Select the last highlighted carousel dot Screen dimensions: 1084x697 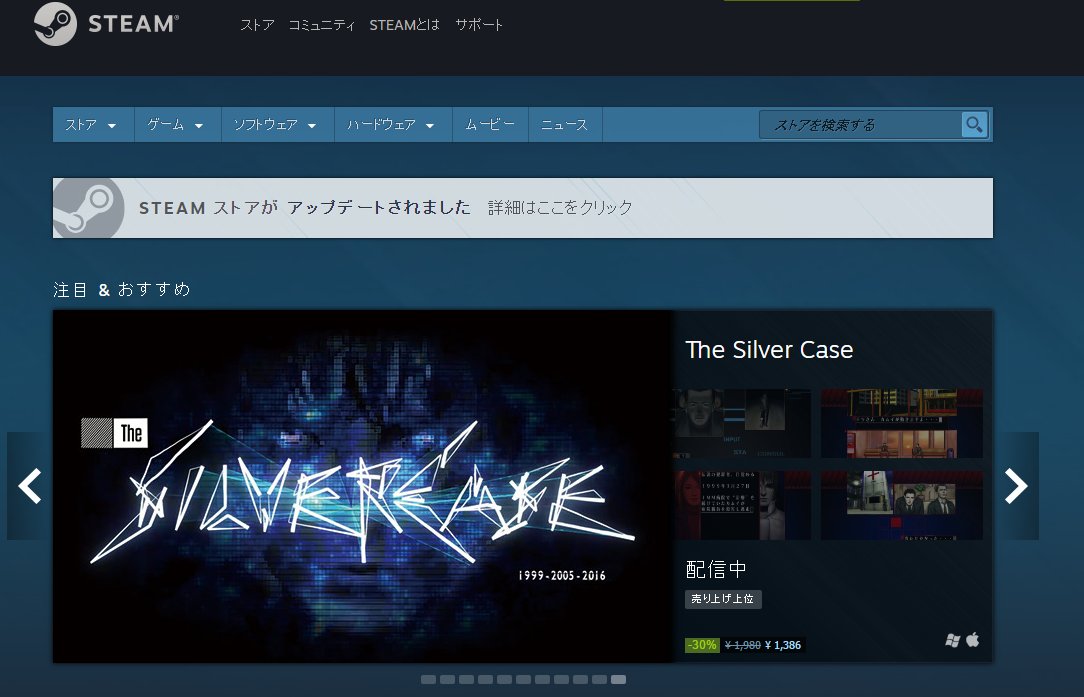tap(619, 680)
